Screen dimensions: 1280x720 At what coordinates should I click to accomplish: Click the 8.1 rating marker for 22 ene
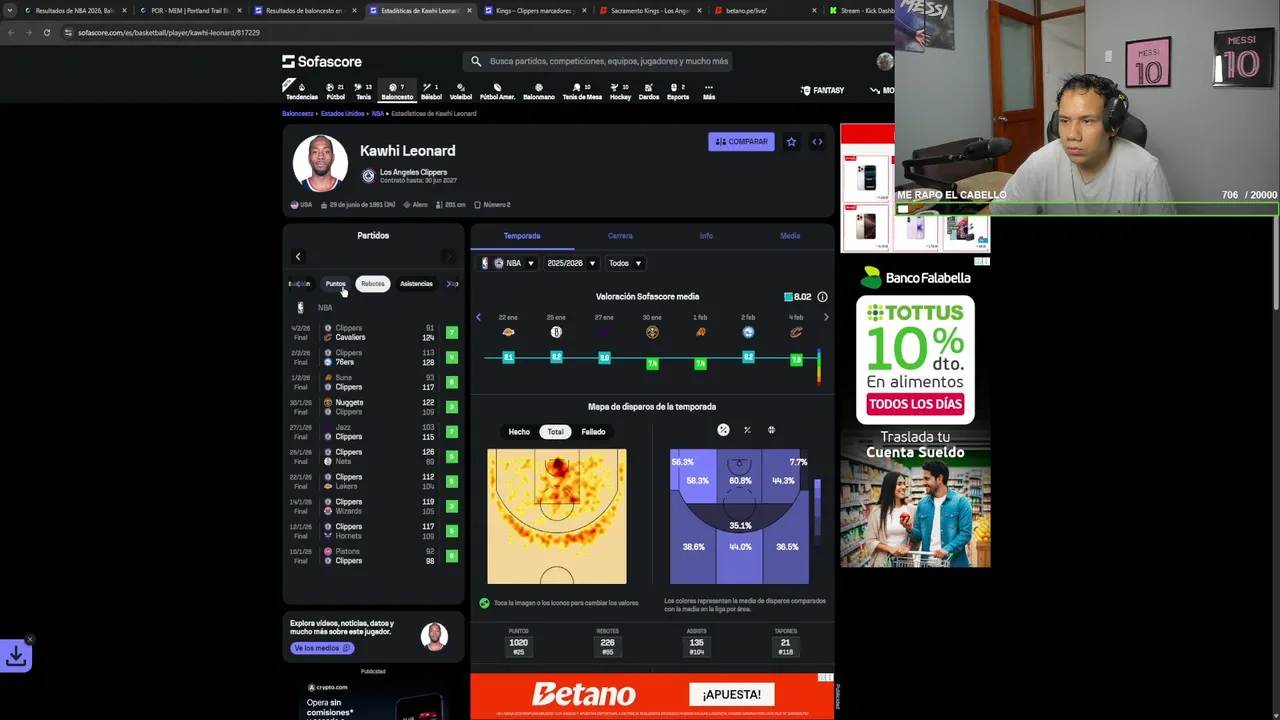508,357
